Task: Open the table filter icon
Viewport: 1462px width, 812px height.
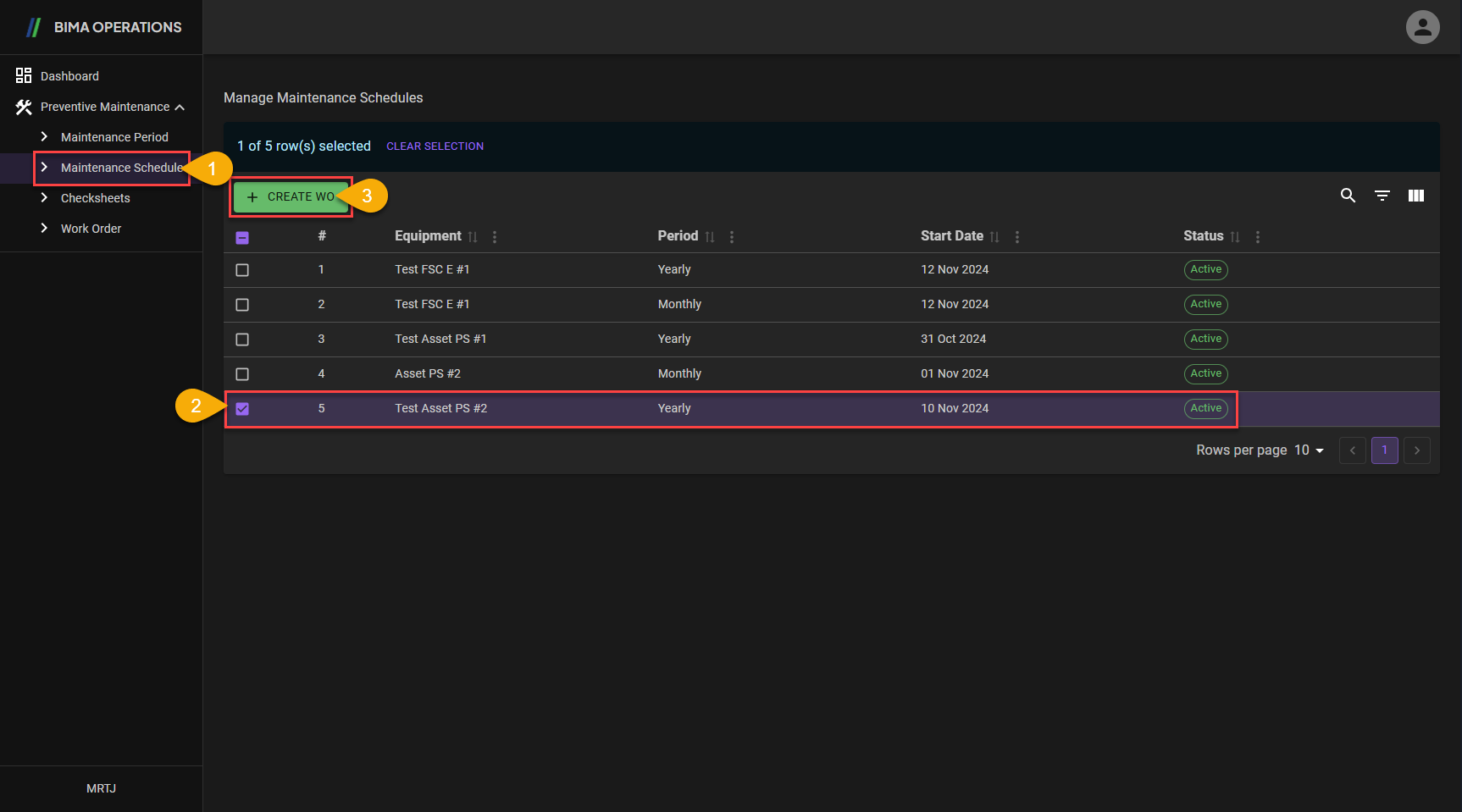Action: [x=1382, y=196]
